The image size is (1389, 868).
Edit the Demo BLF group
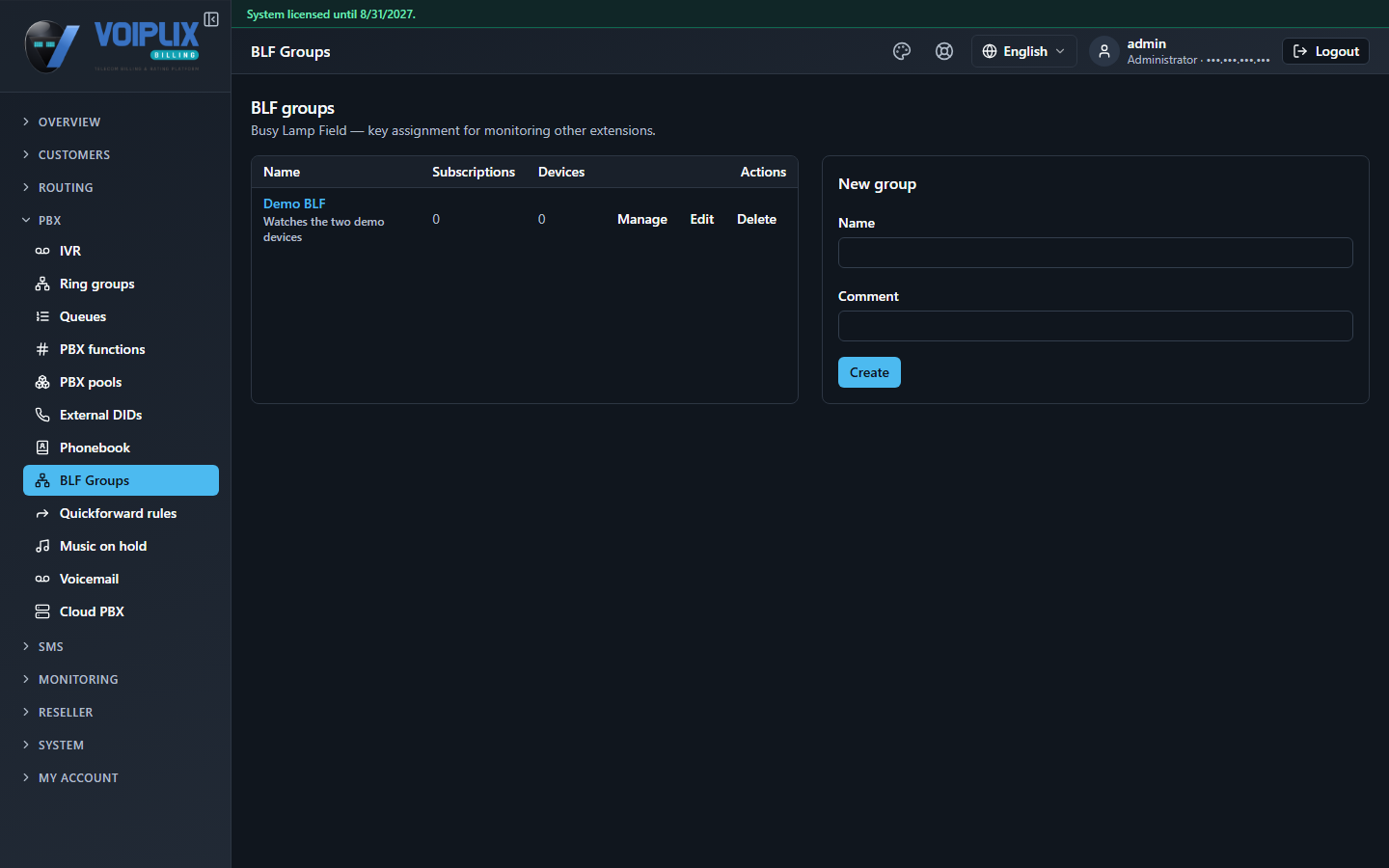[702, 219]
